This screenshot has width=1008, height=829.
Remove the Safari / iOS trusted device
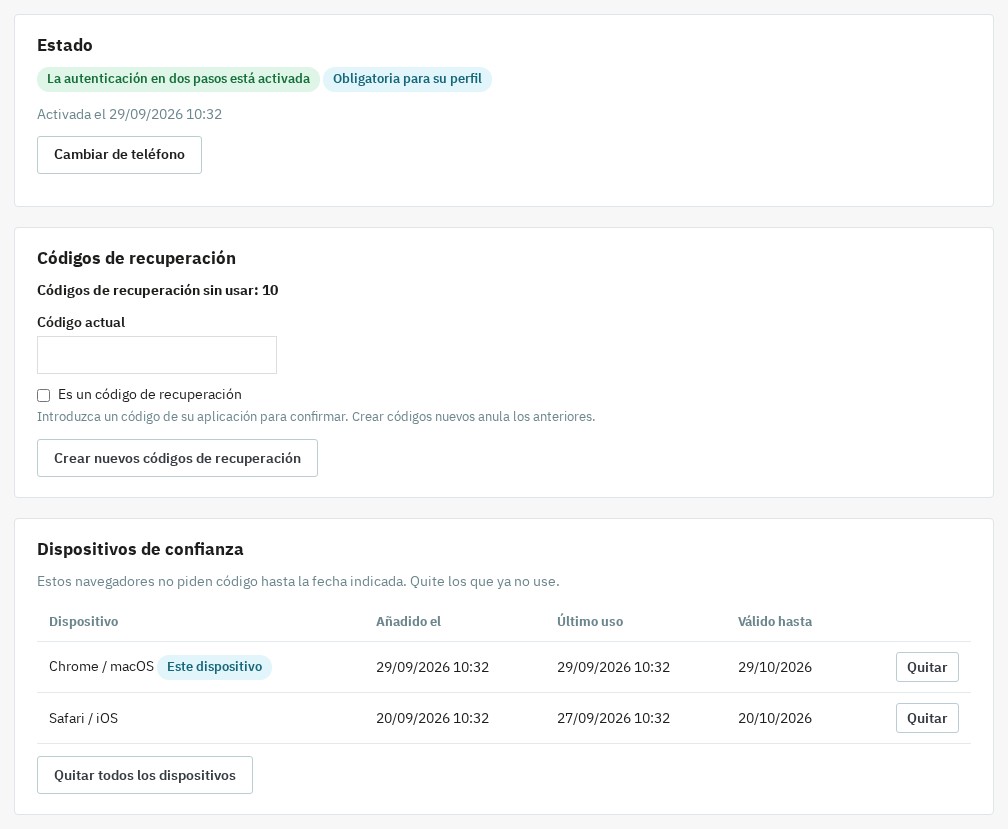click(x=927, y=718)
